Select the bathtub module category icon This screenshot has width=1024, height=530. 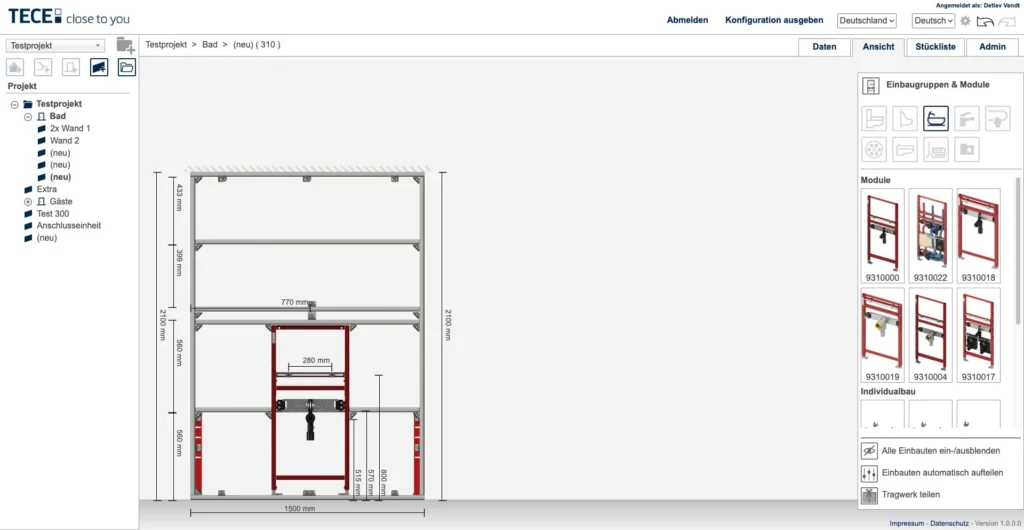point(936,119)
